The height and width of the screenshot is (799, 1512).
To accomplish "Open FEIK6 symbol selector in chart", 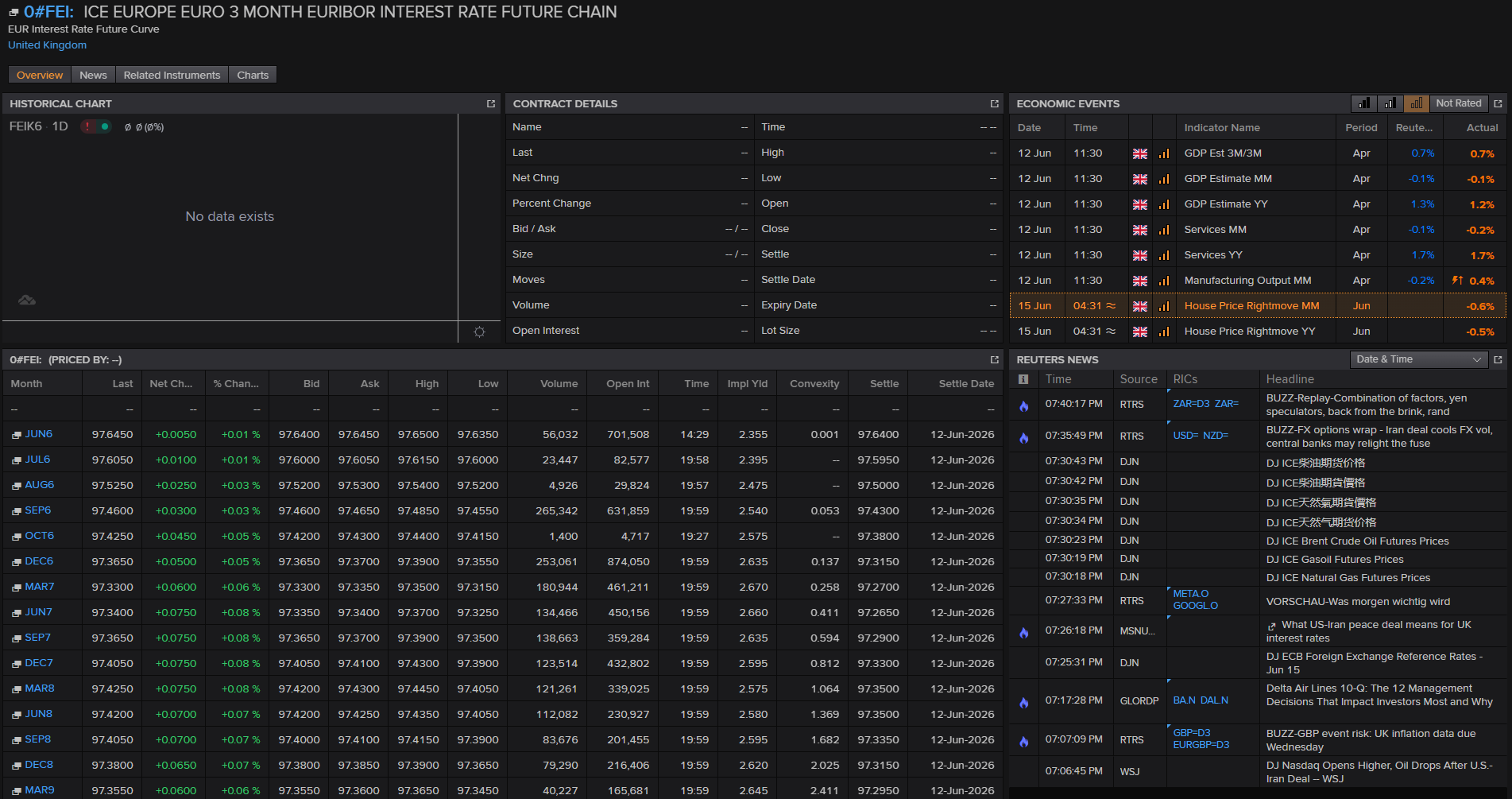I will pyautogui.click(x=25, y=126).
